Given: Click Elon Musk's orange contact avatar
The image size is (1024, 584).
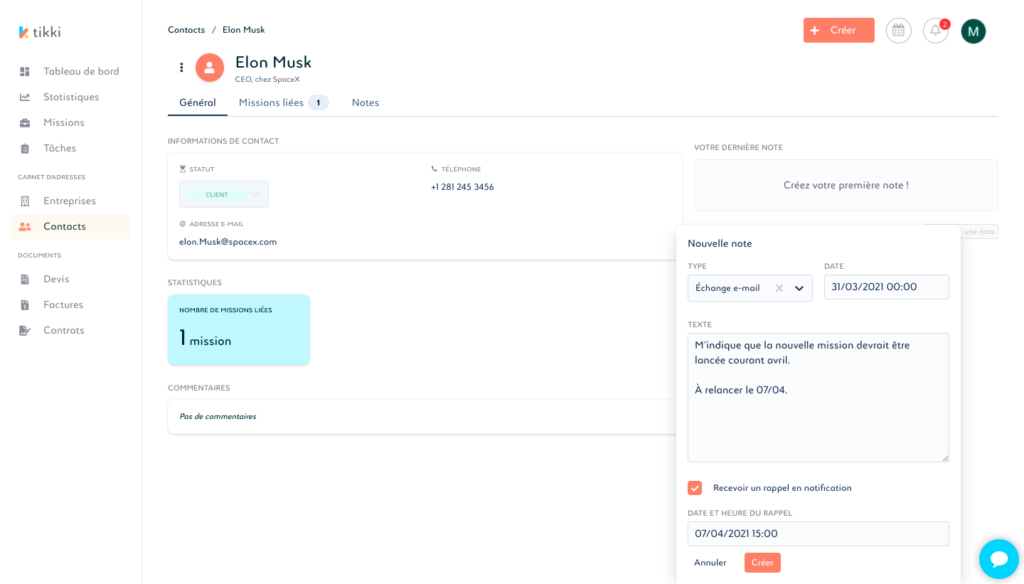Looking at the screenshot, I should [210, 67].
